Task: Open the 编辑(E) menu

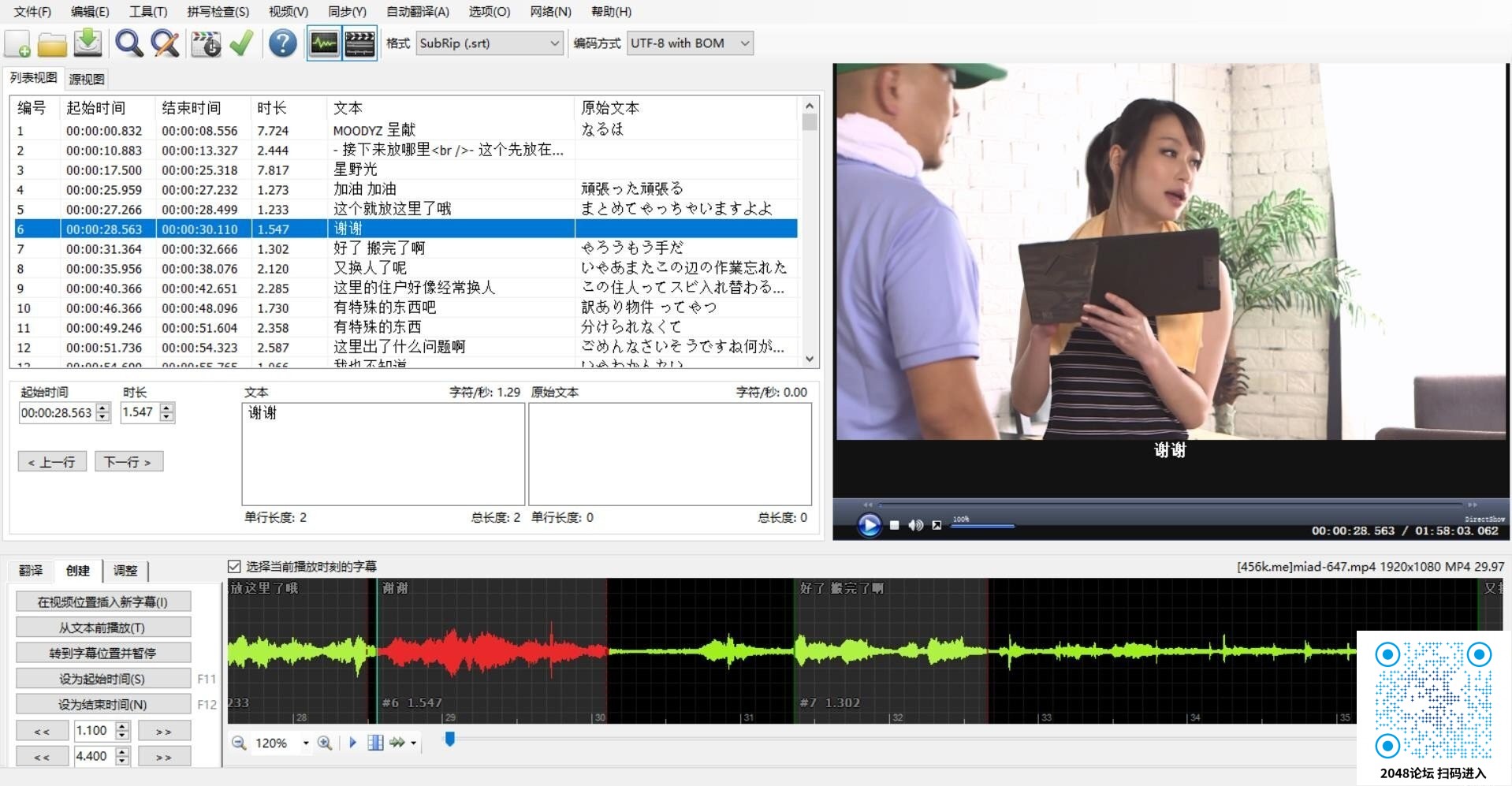Action: coord(90,12)
